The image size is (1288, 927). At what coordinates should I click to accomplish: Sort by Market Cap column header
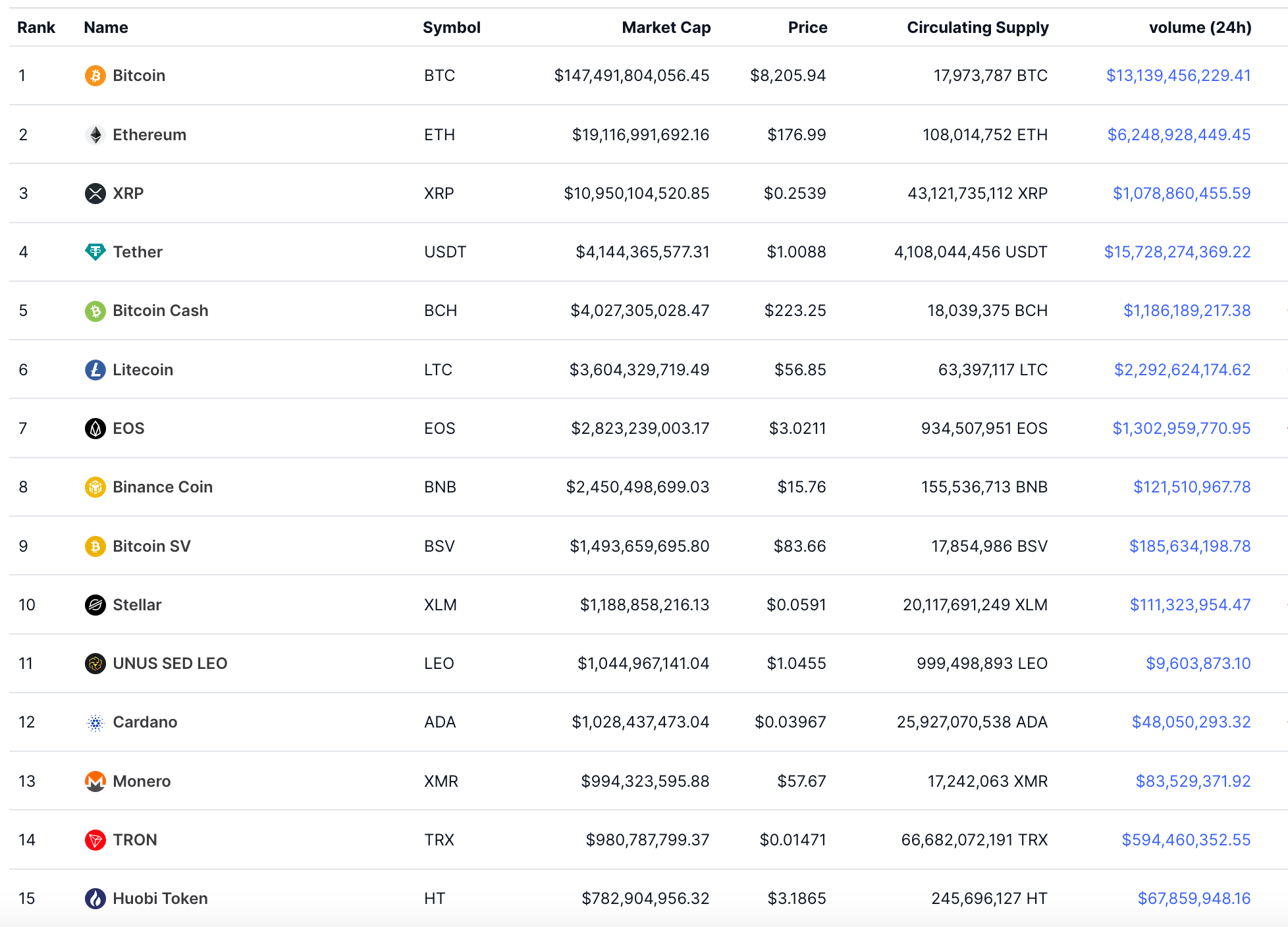pos(666,28)
